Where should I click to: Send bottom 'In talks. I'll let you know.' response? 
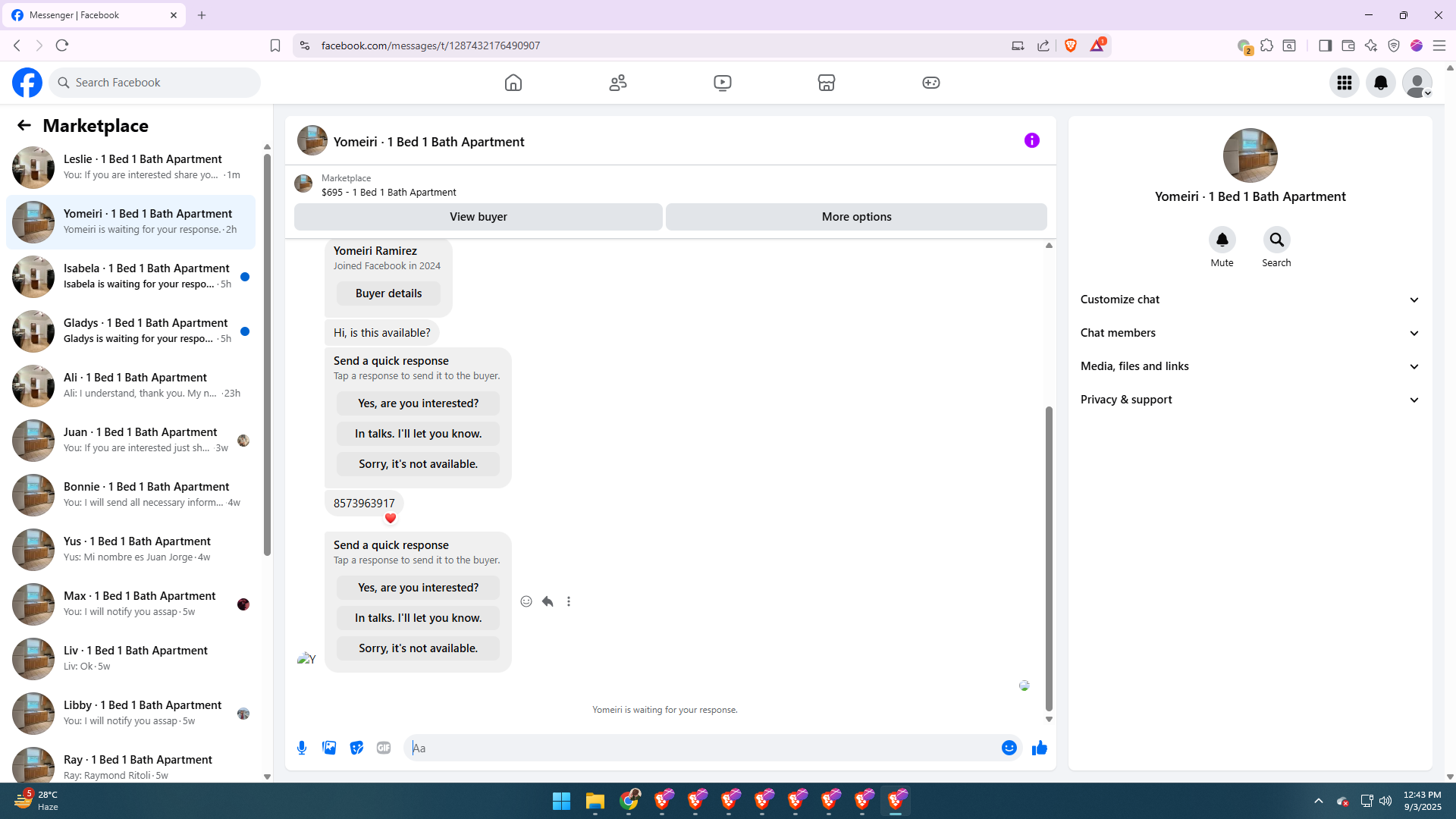[419, 618]
